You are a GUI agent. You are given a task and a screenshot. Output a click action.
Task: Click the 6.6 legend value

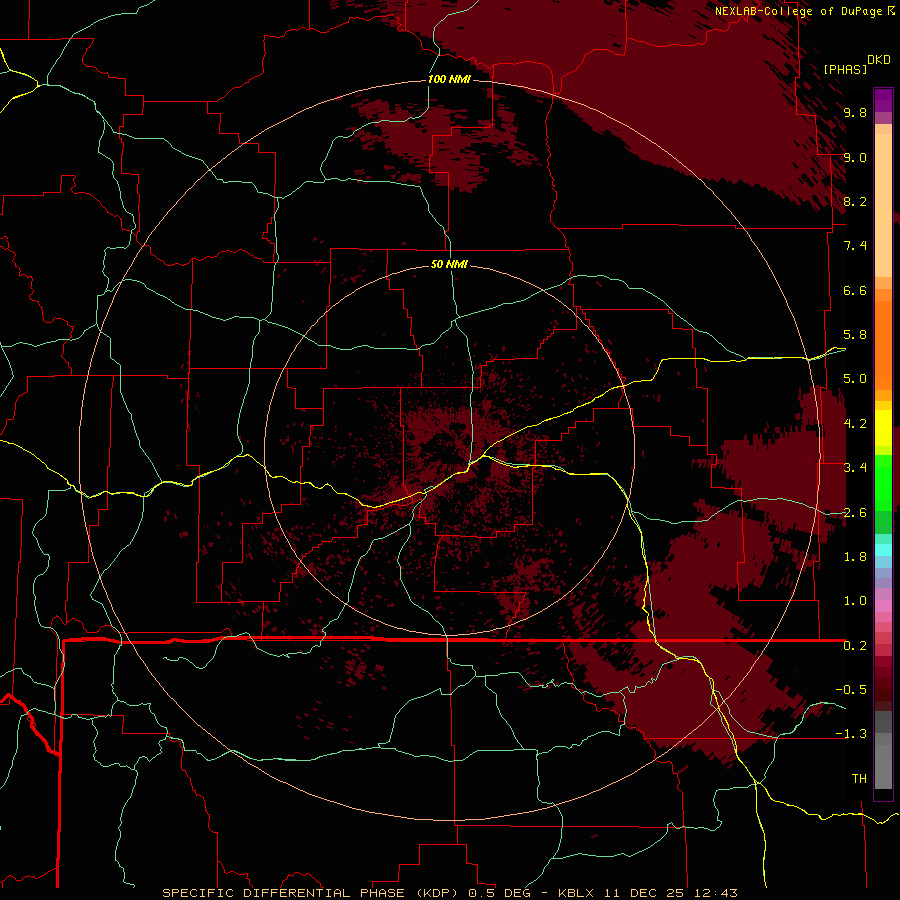pos(855,290)
